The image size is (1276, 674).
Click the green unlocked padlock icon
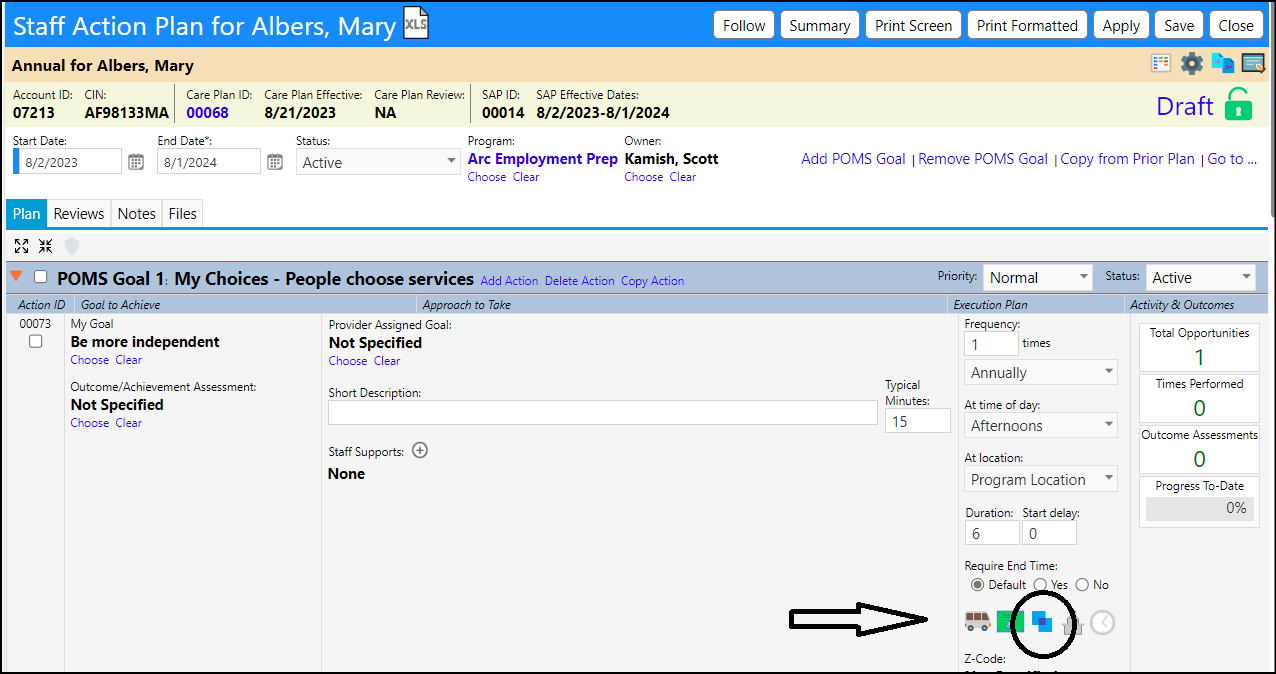pos(1238,104)
